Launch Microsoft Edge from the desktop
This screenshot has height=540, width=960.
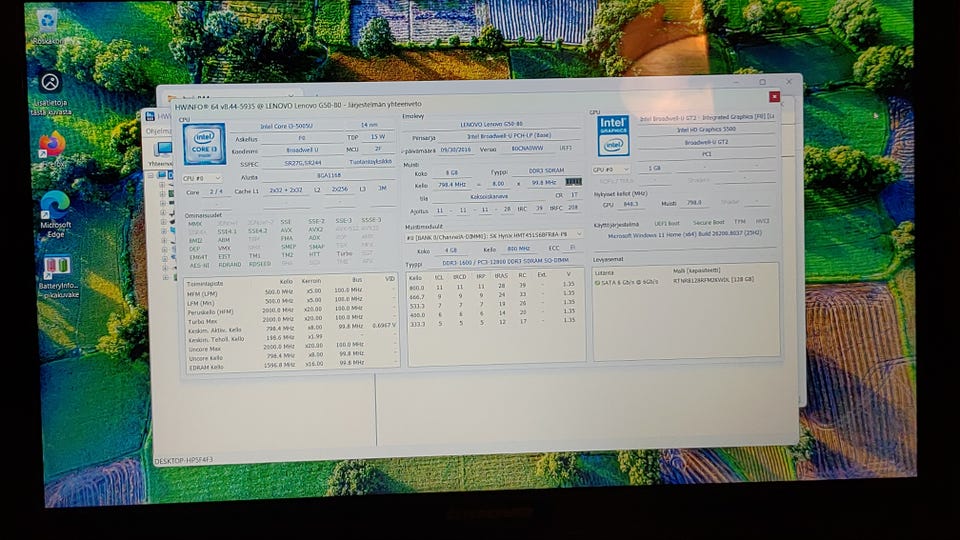(55, 214)
